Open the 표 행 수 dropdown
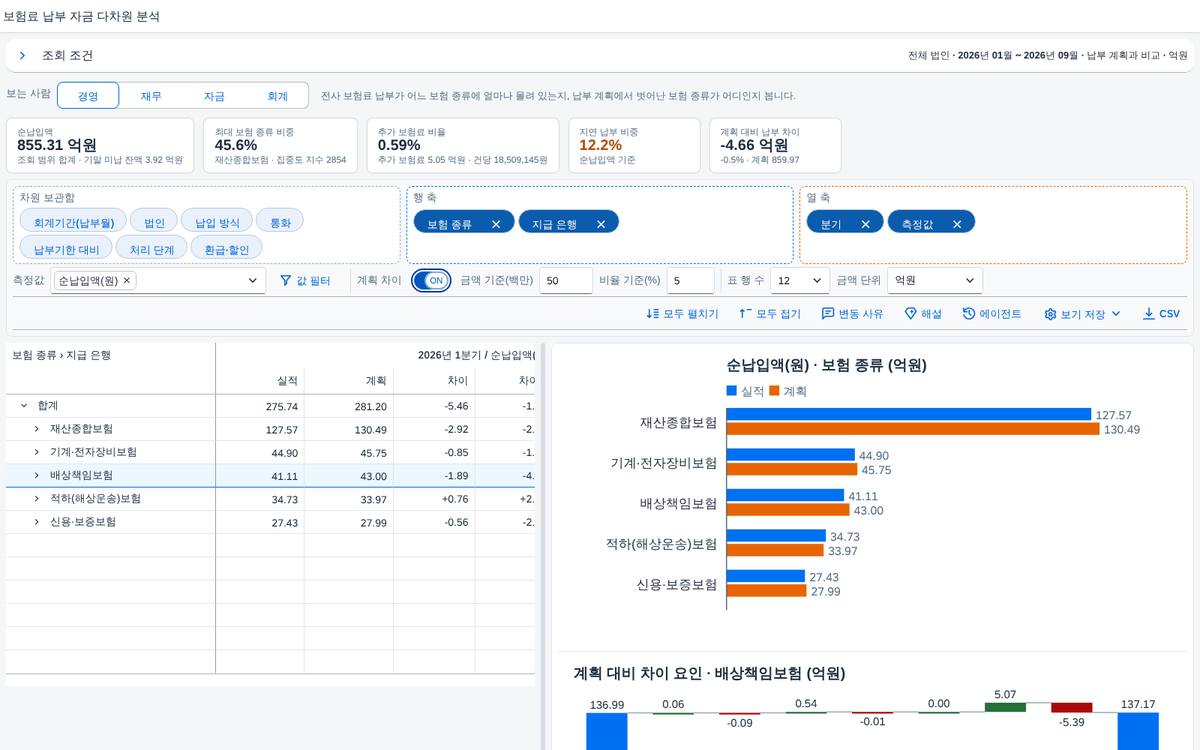 click(x=800, y=281)
